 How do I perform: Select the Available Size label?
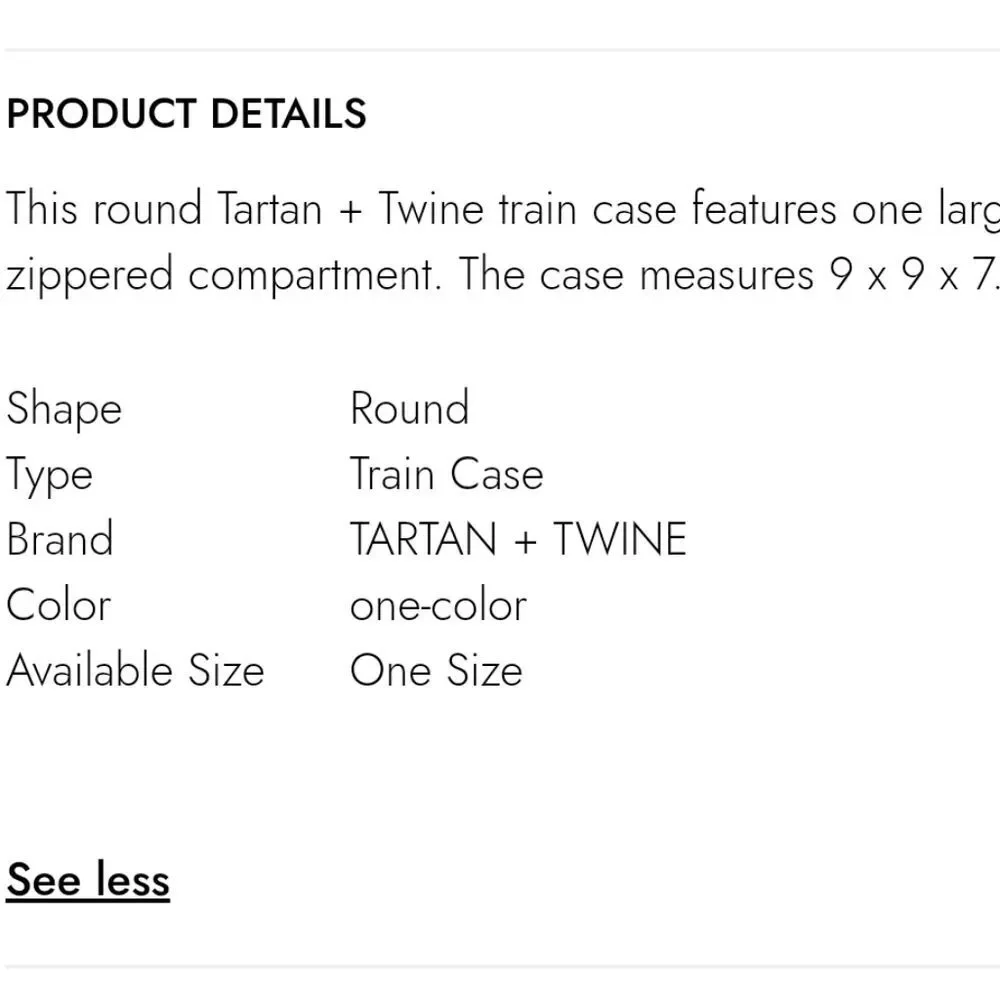tap(135, 670)
